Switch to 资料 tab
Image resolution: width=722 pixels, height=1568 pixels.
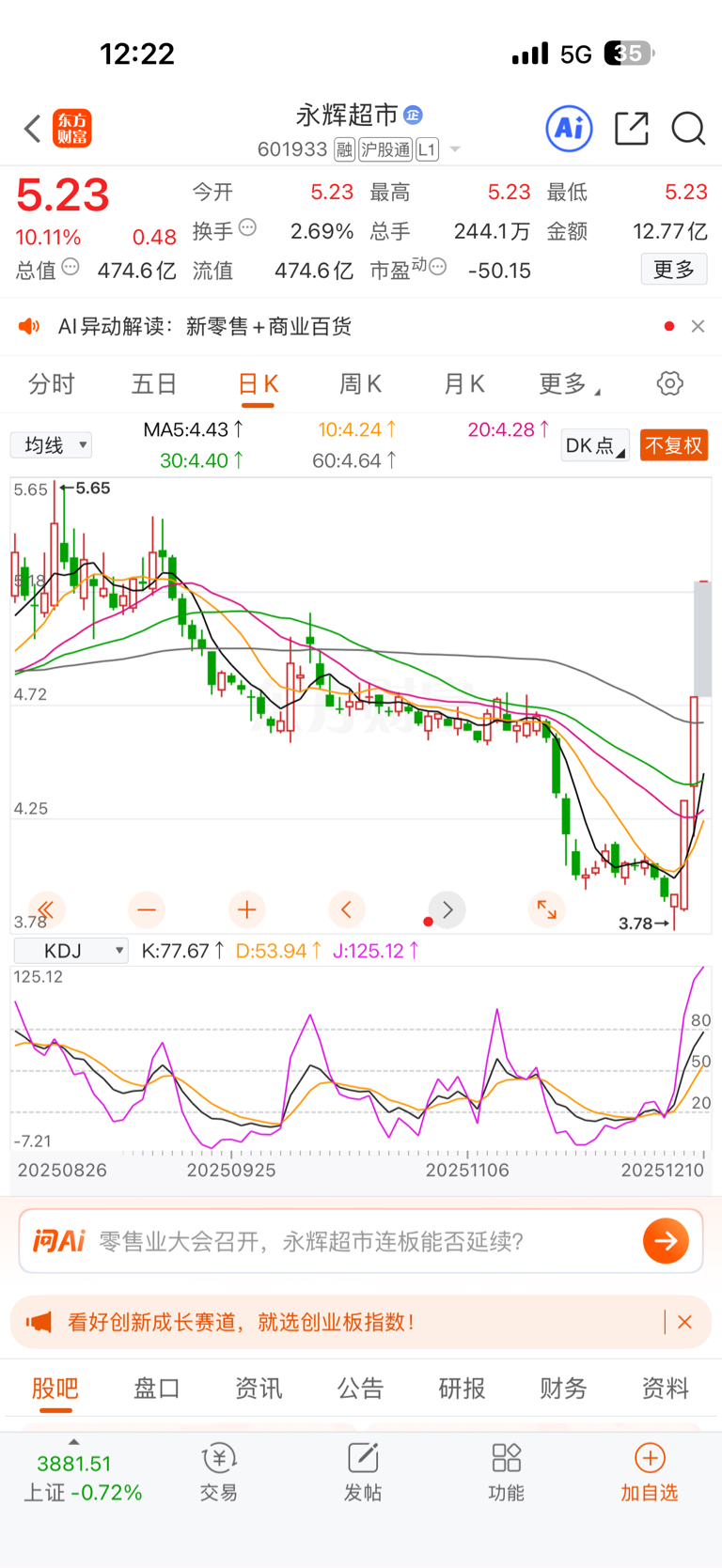tap(665, 1388)
